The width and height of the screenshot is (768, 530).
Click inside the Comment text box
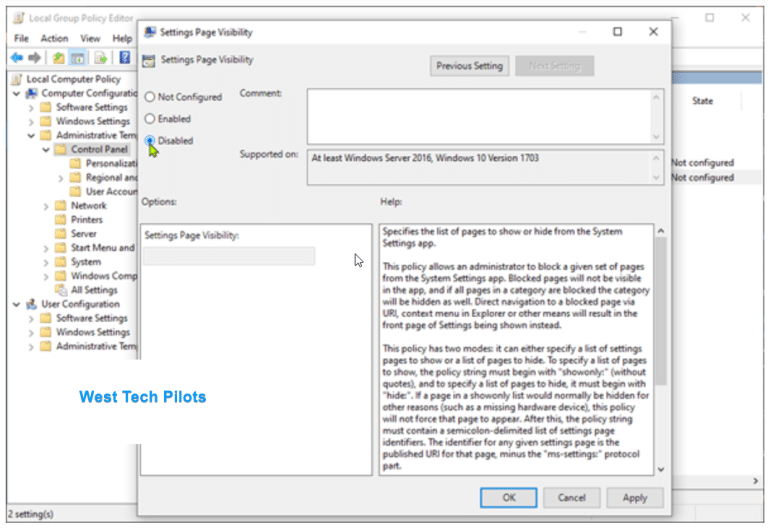pos(478,116)
